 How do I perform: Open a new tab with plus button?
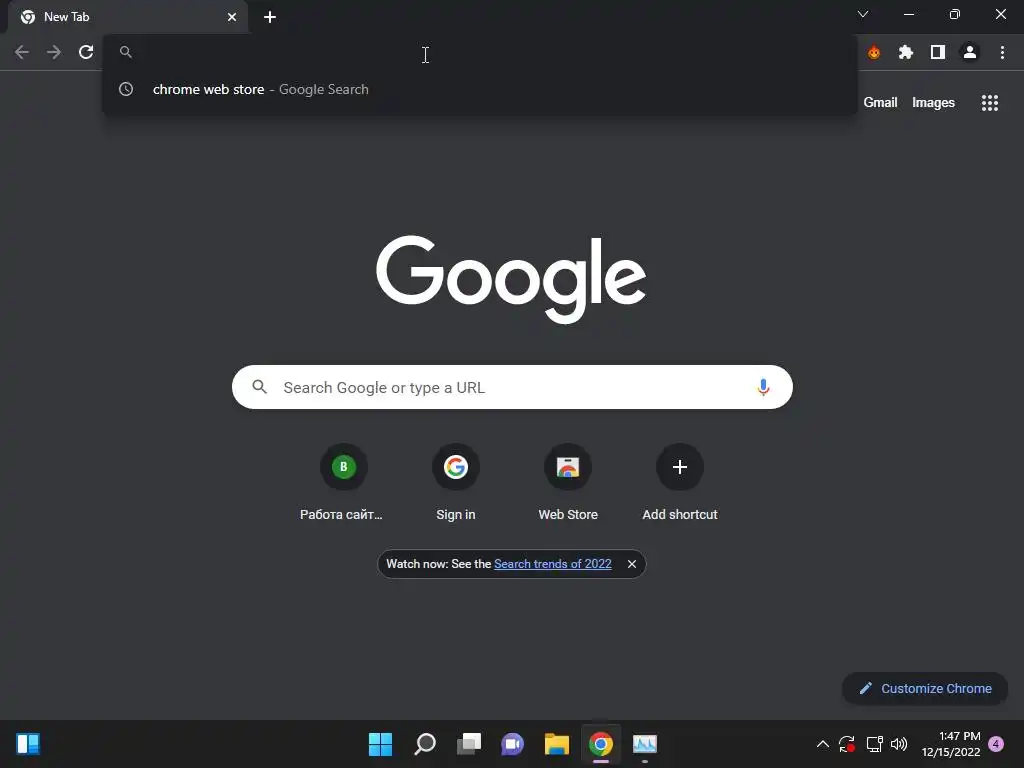pyautogui.click(x=270, y=17)
